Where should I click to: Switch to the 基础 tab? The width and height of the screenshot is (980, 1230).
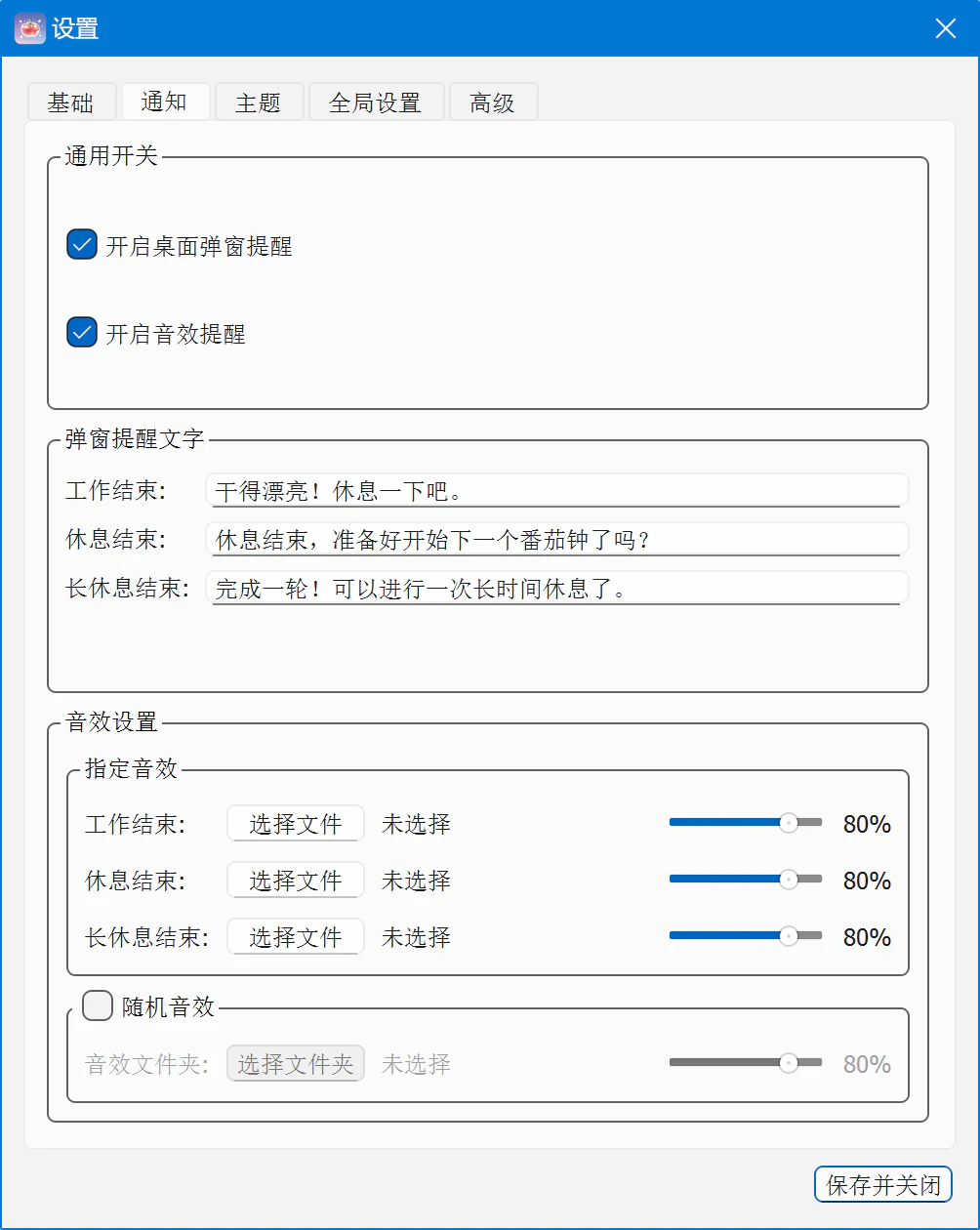pos(71,102)
